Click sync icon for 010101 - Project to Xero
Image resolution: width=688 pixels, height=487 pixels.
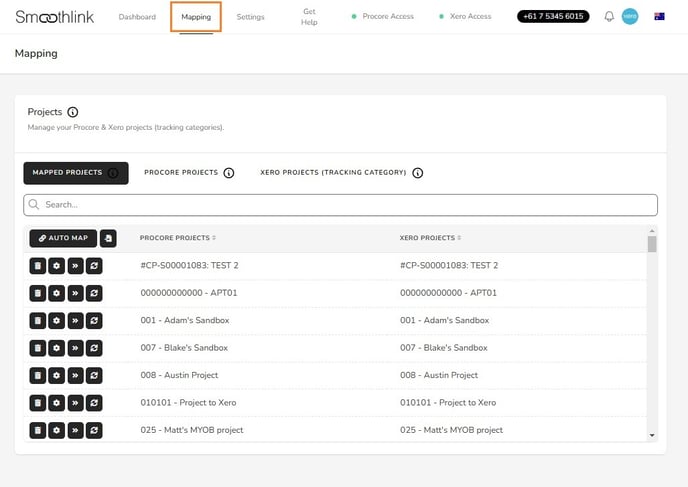pos(94,403)
